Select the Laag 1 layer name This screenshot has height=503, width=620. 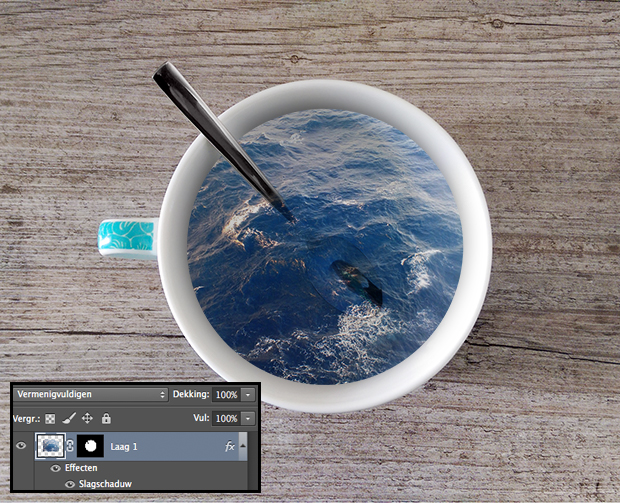(x=124, y=447)
